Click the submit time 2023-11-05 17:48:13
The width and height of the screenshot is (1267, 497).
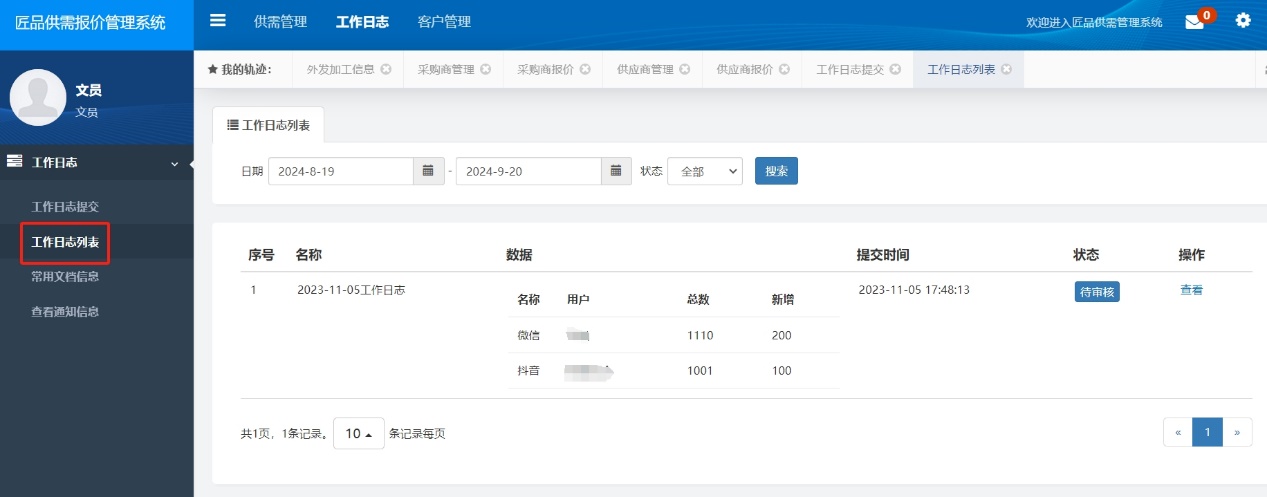(914, 290)
